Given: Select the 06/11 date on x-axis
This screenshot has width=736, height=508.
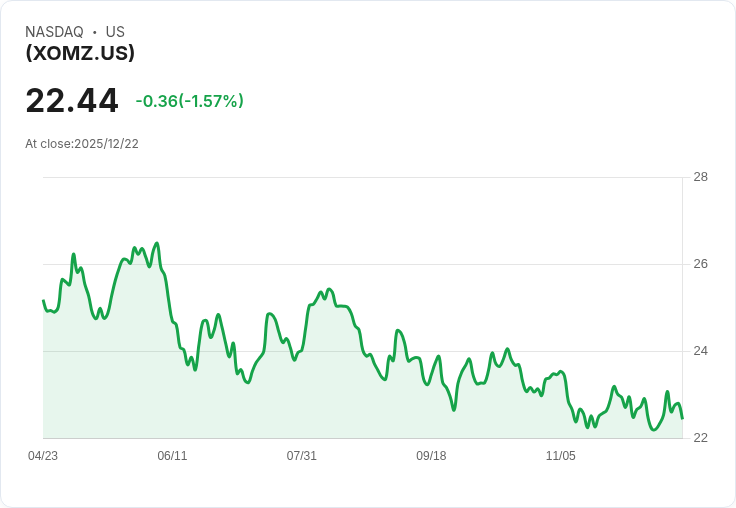Looking at the screenshot, I should (172, 456).
